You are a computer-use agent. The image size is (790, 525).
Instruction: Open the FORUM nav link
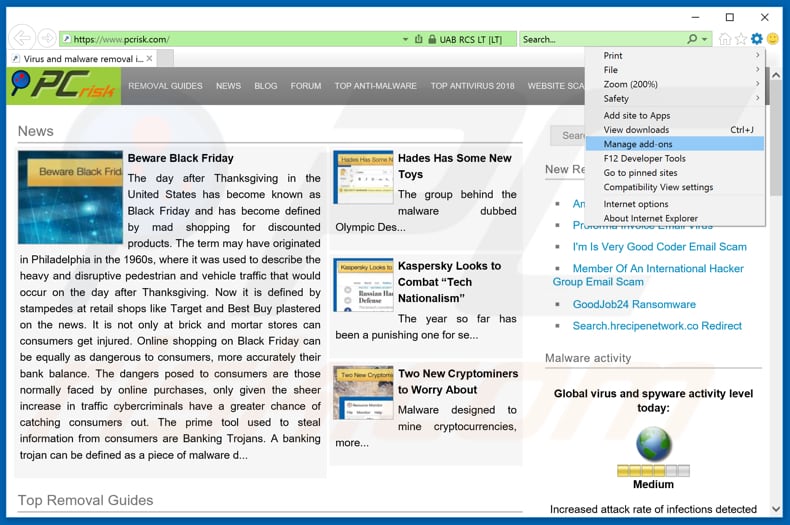point(306,86)
